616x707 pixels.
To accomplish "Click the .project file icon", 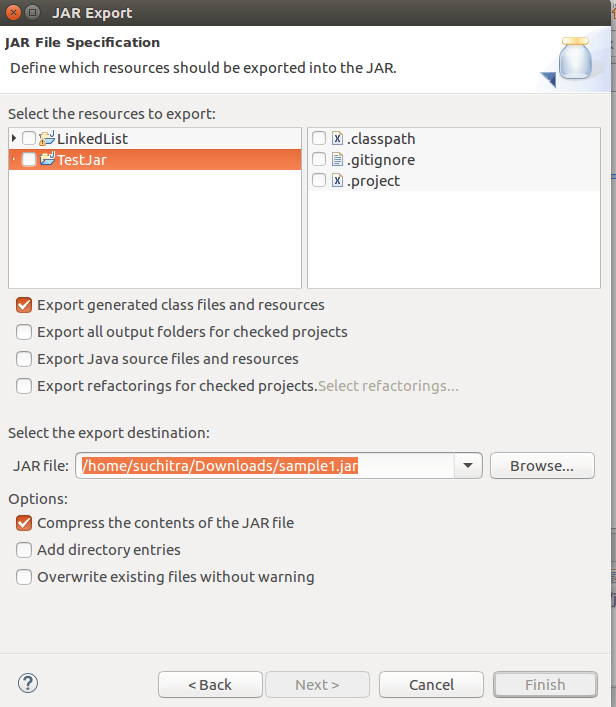I will pos(337,181).
